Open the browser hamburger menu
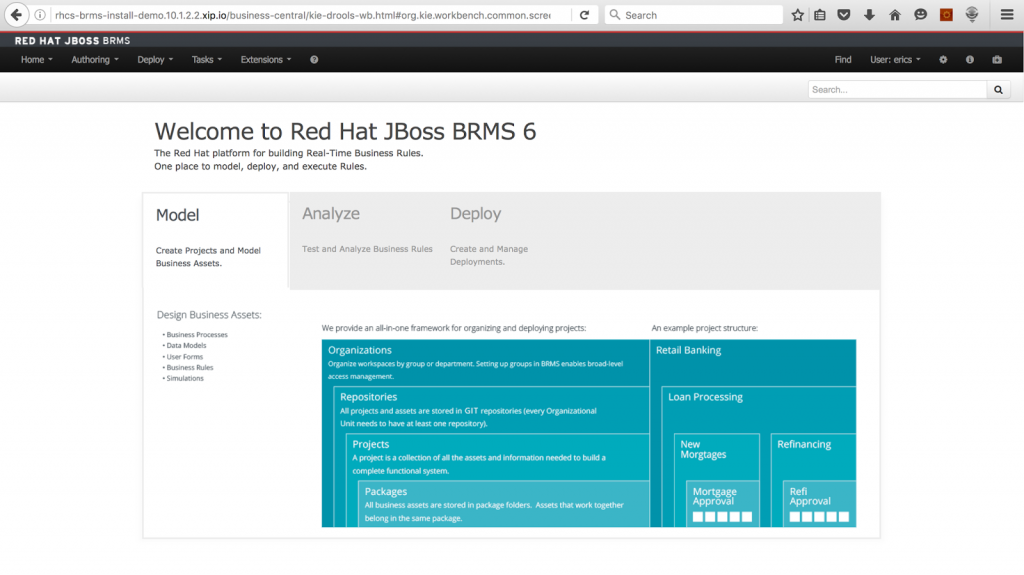 point(1007,15)
